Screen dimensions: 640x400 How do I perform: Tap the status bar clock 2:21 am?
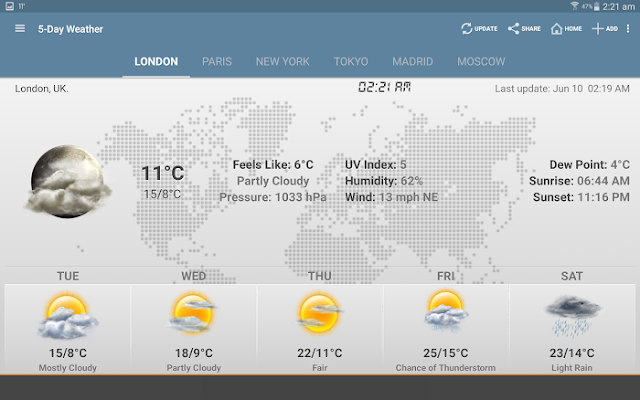pos(618,7)
